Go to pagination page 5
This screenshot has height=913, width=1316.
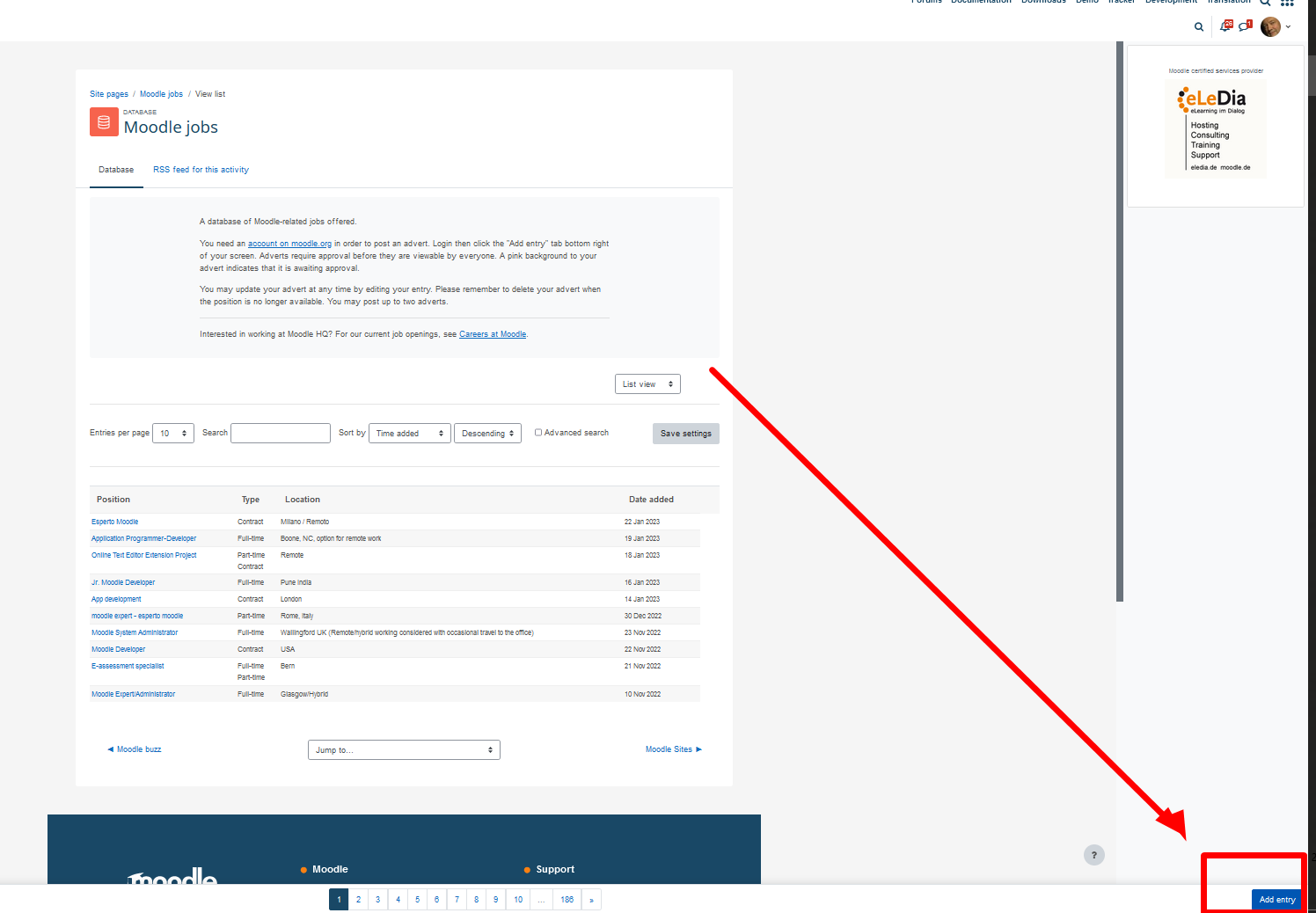417,900
